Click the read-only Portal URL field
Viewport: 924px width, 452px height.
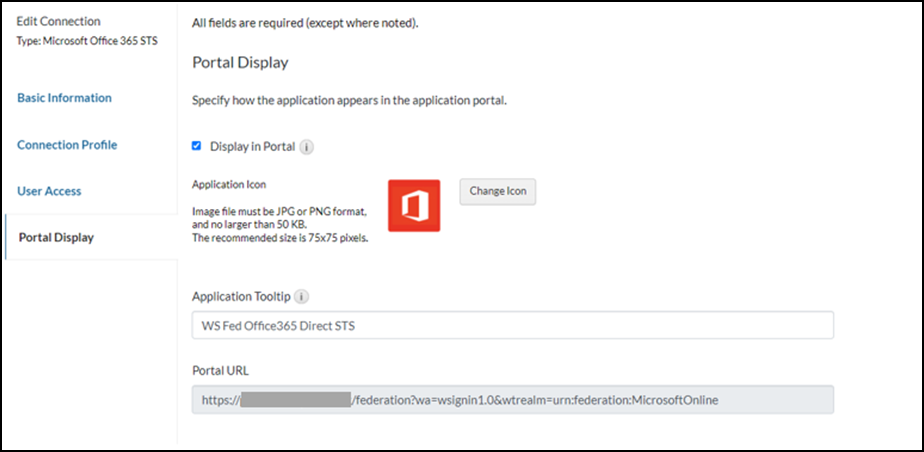512,400
